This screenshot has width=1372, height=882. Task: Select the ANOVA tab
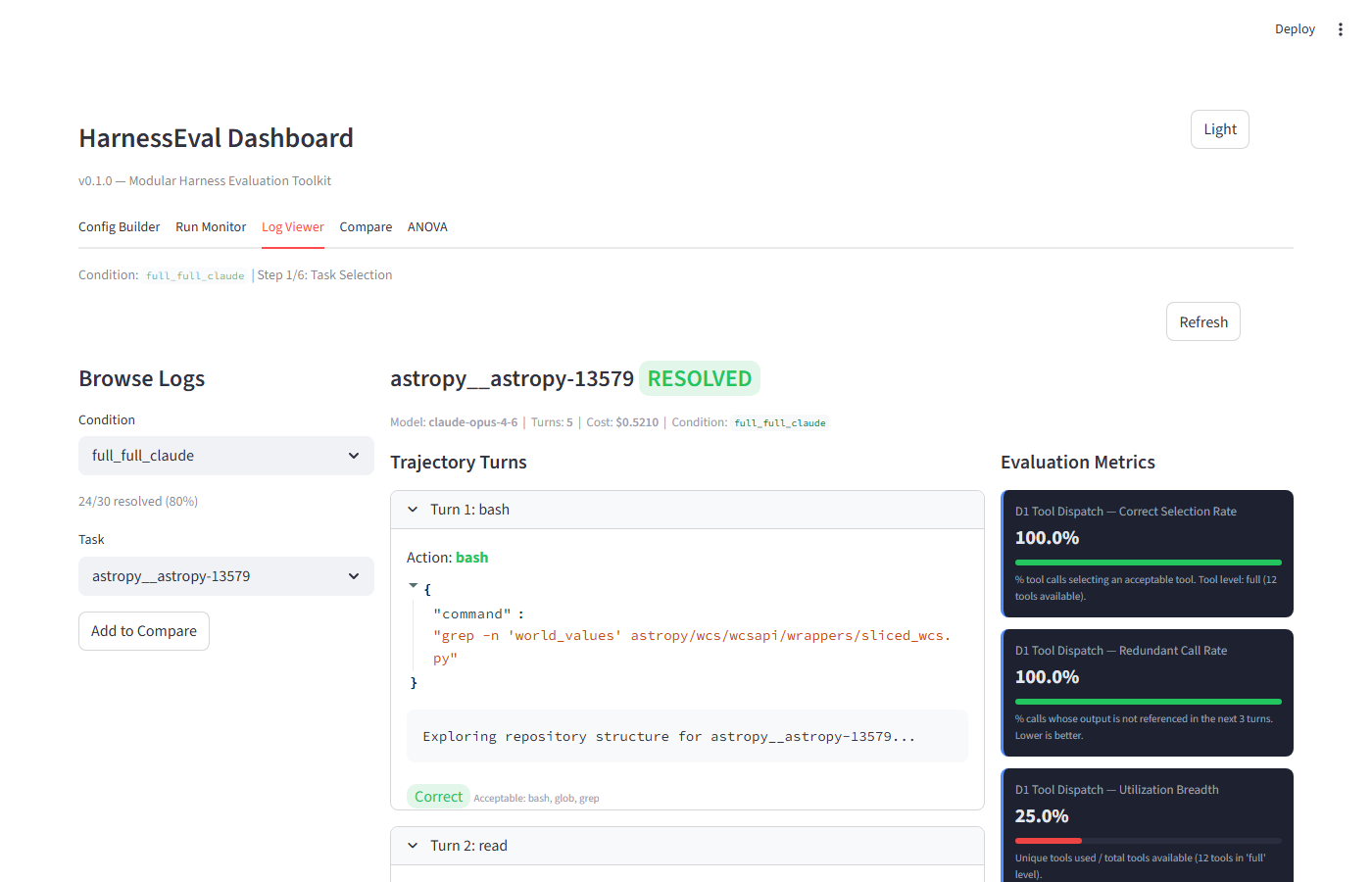(427, 226)
